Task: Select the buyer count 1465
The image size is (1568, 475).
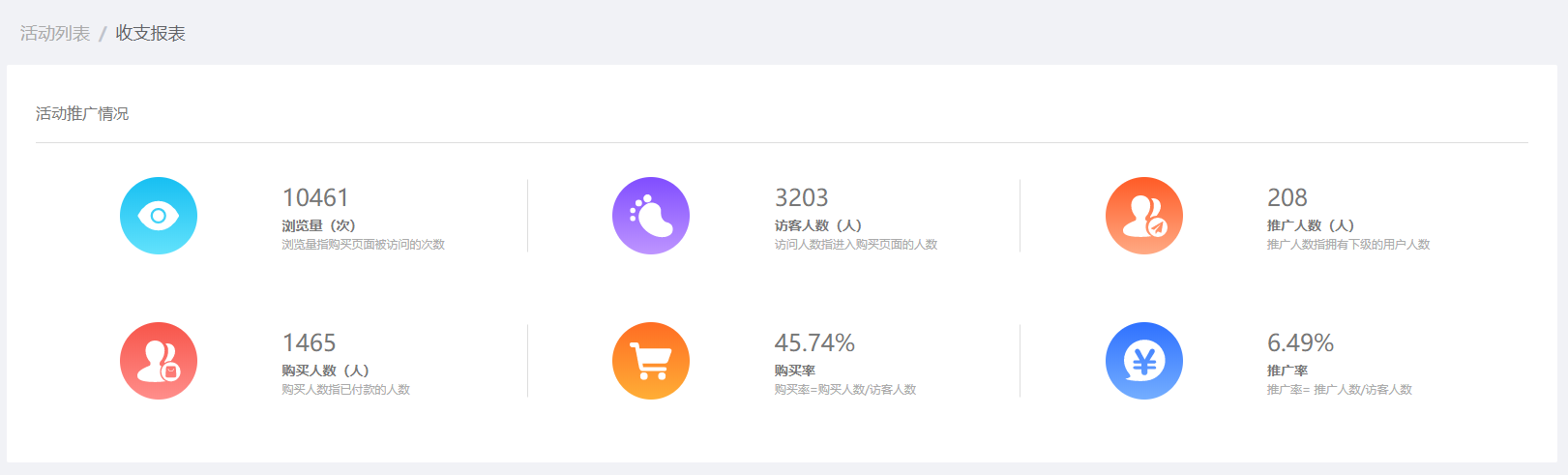Action: [x=310, y=342]
